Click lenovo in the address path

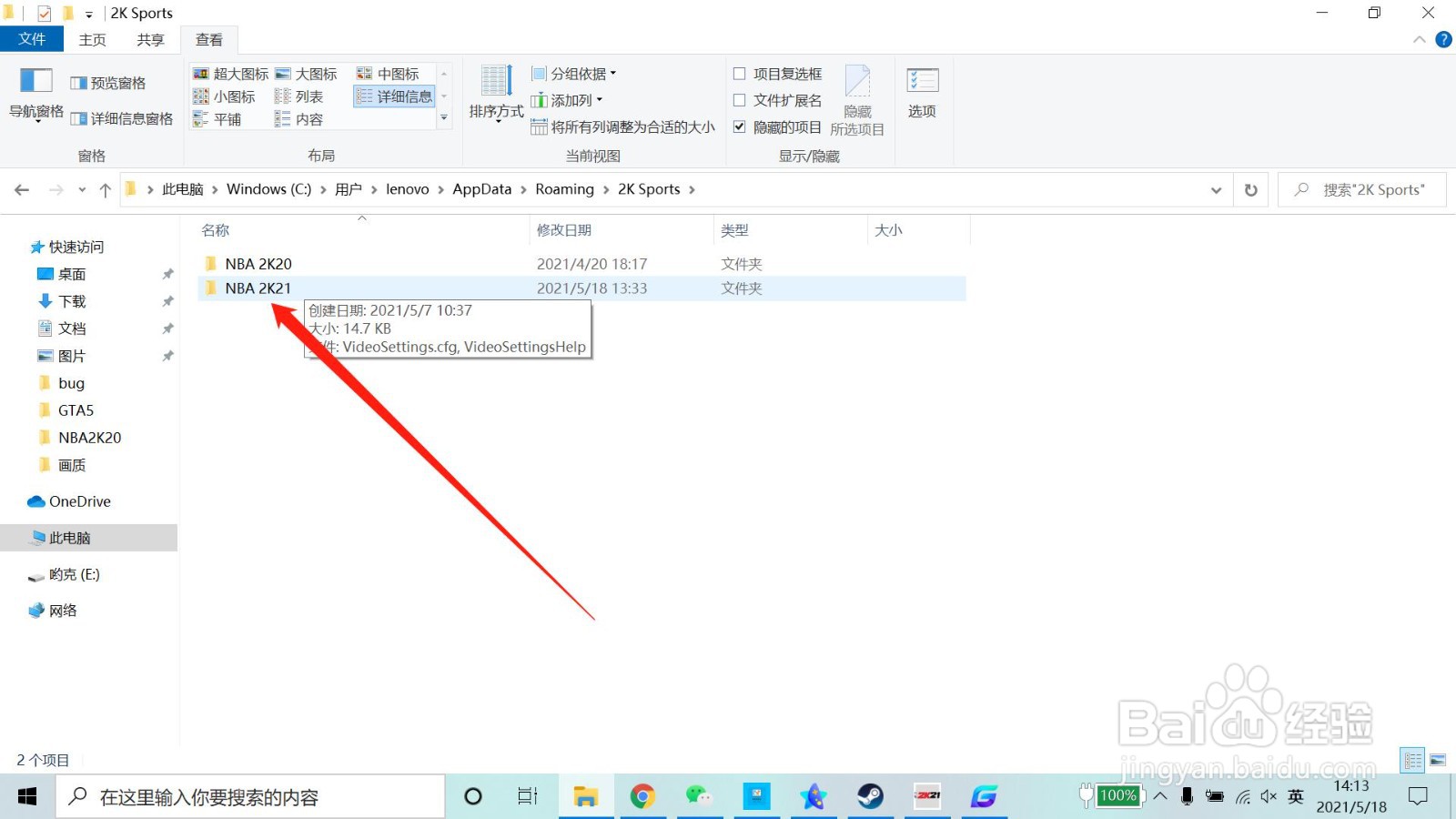(408, 189)
